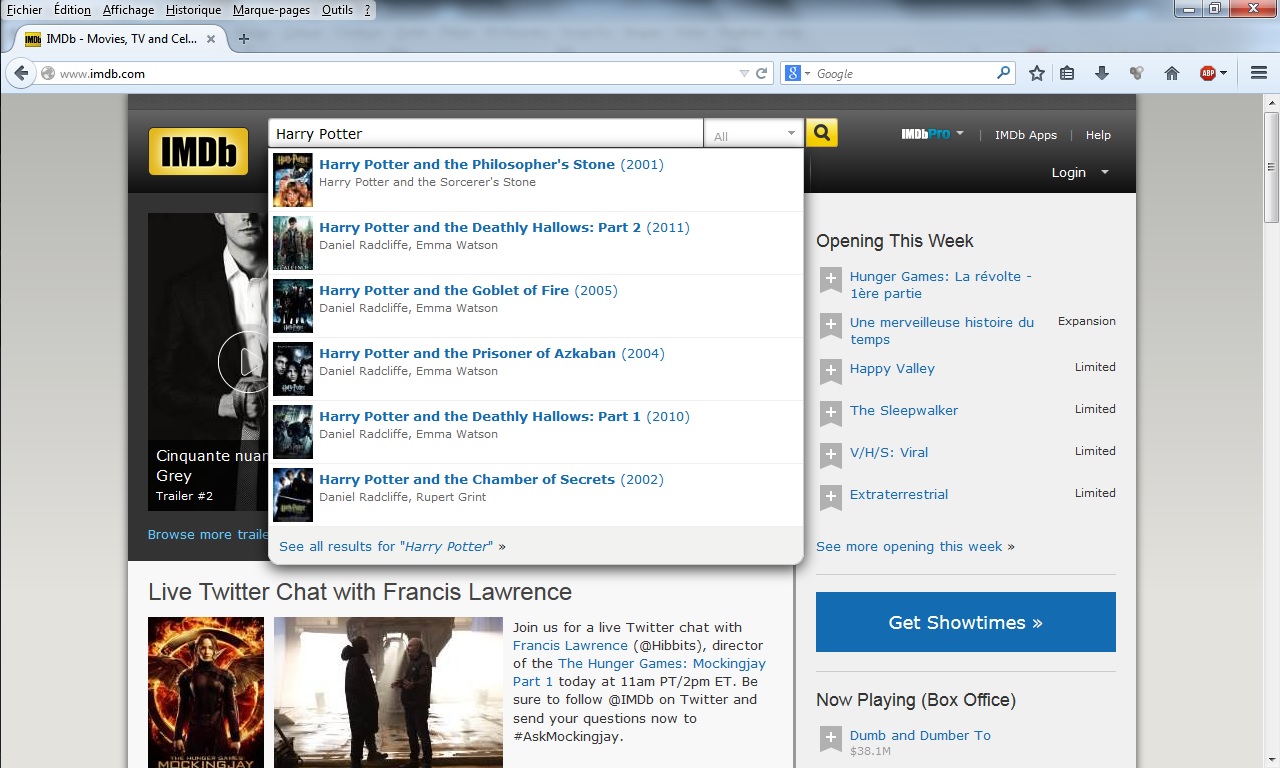Open the downloads arrow icon
The width and height of the screenshot is (1280, 768).
point(1102,73)
